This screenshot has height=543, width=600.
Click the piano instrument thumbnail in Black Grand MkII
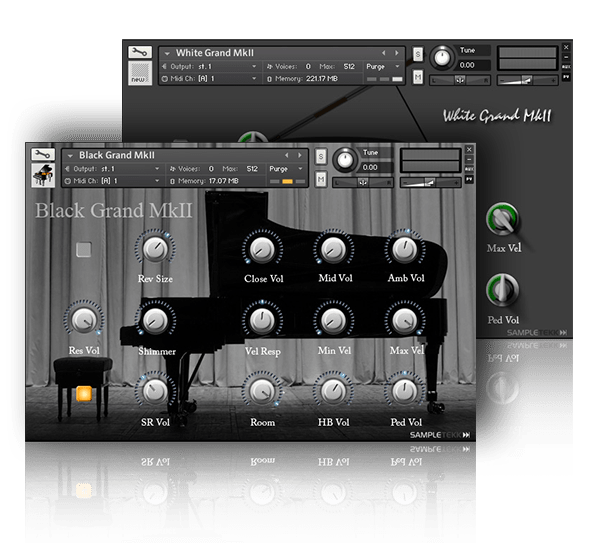pos(43,175)
